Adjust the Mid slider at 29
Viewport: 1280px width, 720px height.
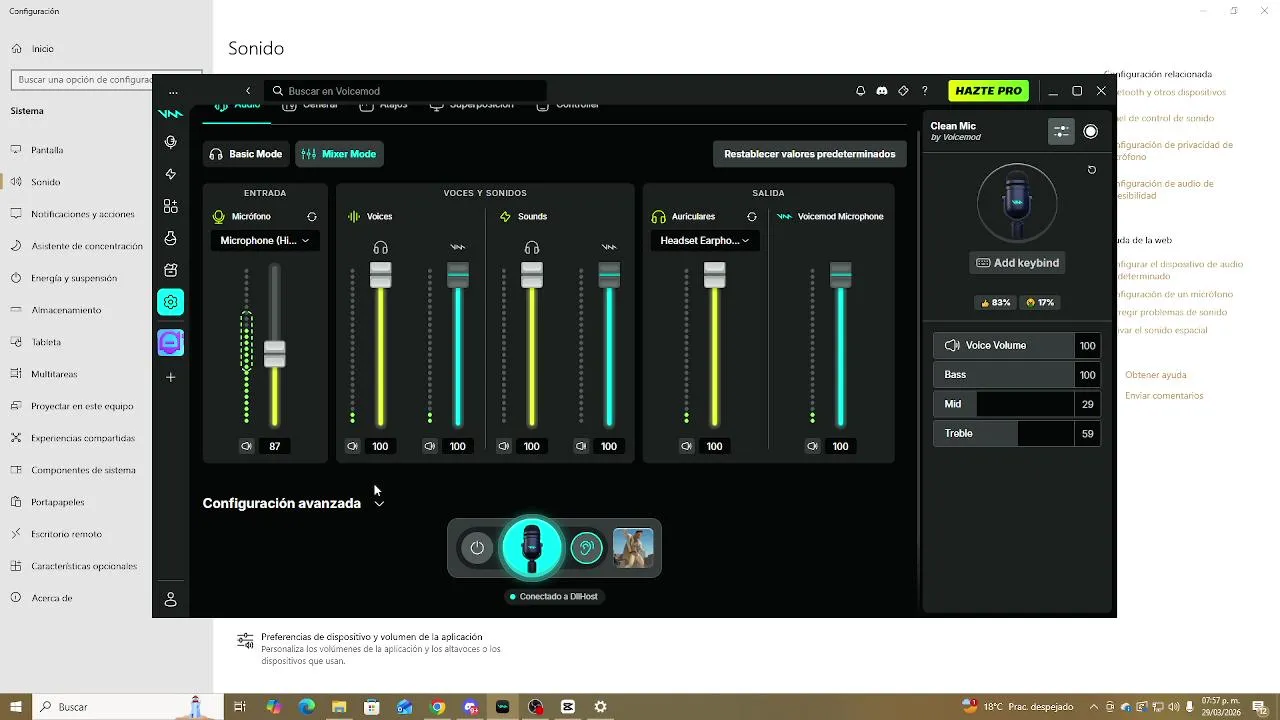1017,404
